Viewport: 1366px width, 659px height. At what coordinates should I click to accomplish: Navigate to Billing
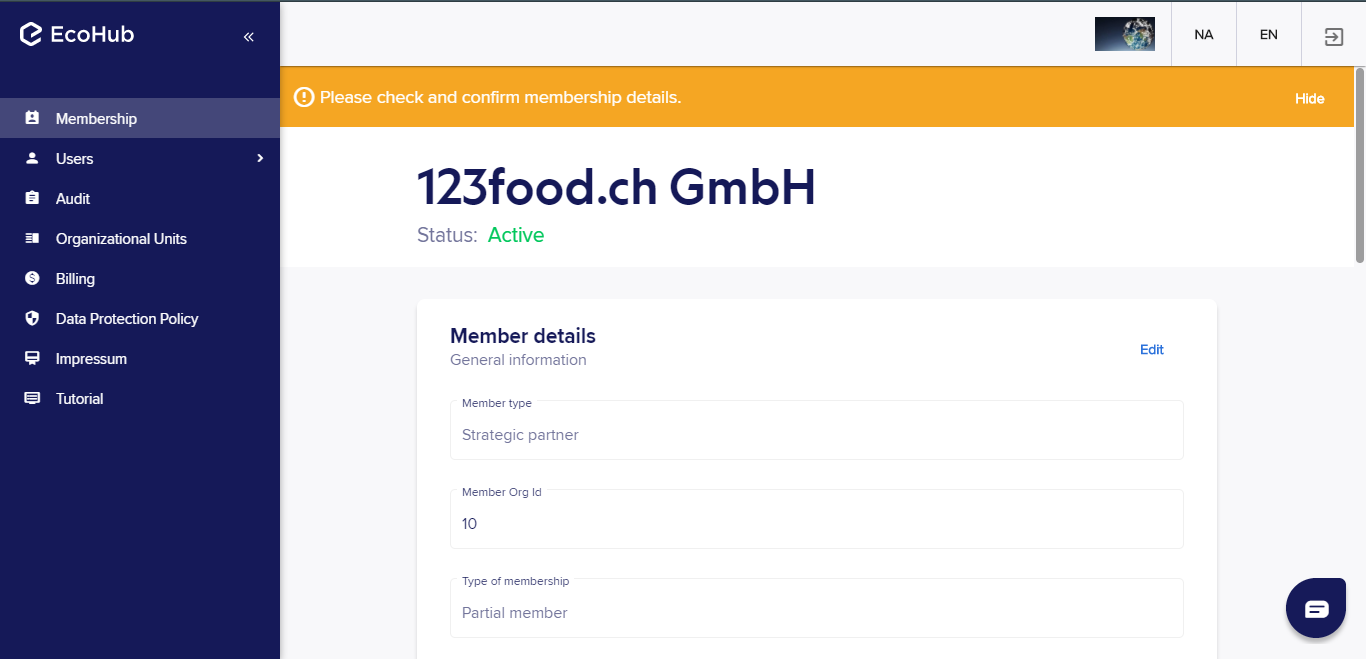pos(140,278)
